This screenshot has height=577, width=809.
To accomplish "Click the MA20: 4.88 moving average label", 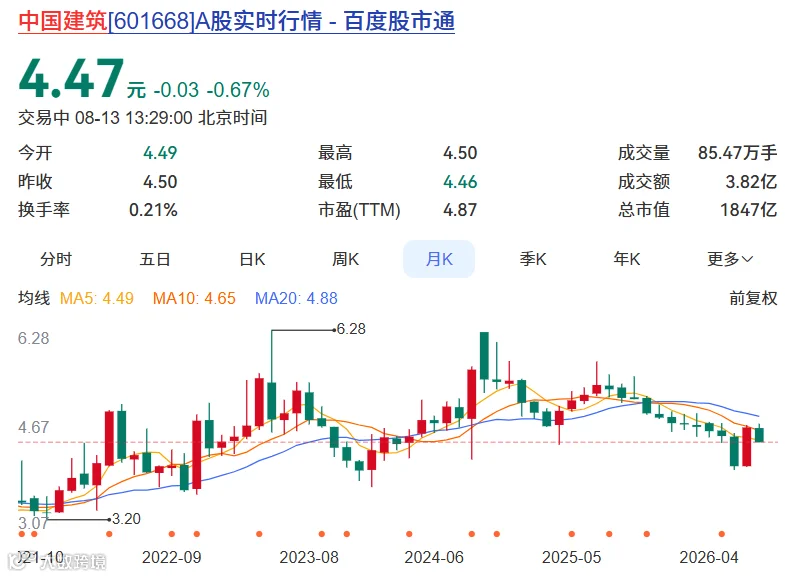I will (296, 298).
